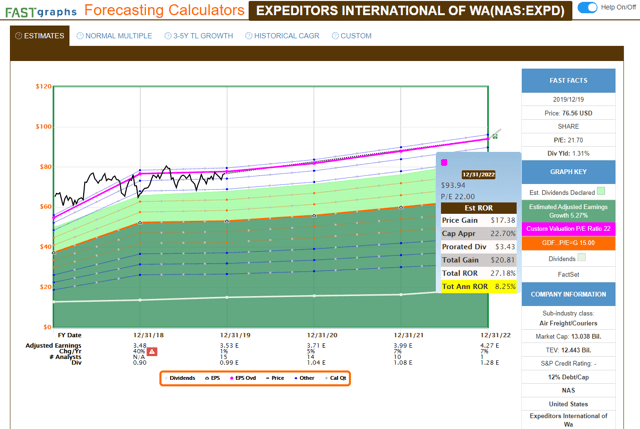Click the Price: 76.56 USD fact

[x=568, y=113]
